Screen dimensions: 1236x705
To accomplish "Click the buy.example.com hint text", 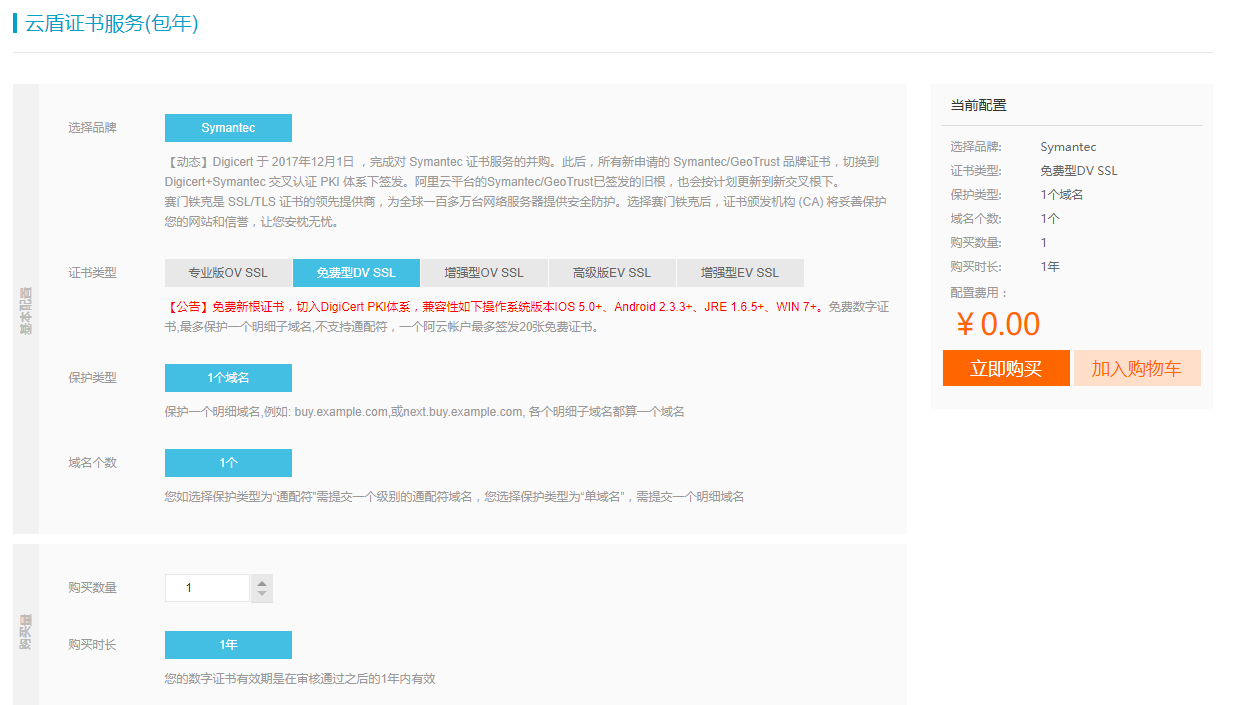I will pyautogui.click(x=425, y=412).
